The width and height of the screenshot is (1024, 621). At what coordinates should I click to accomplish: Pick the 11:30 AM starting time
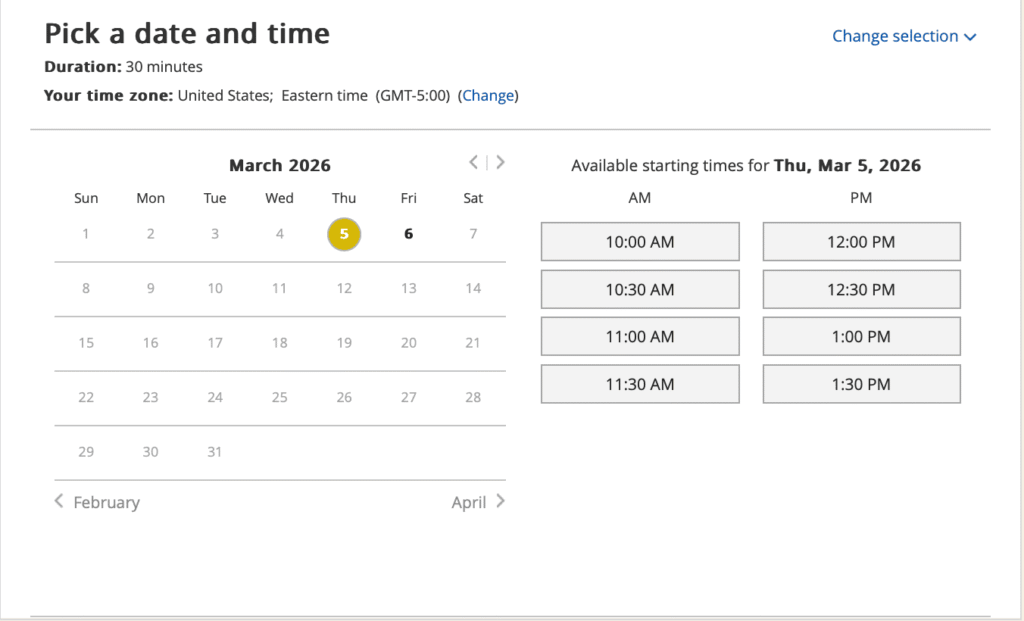(x=640, y=384)
